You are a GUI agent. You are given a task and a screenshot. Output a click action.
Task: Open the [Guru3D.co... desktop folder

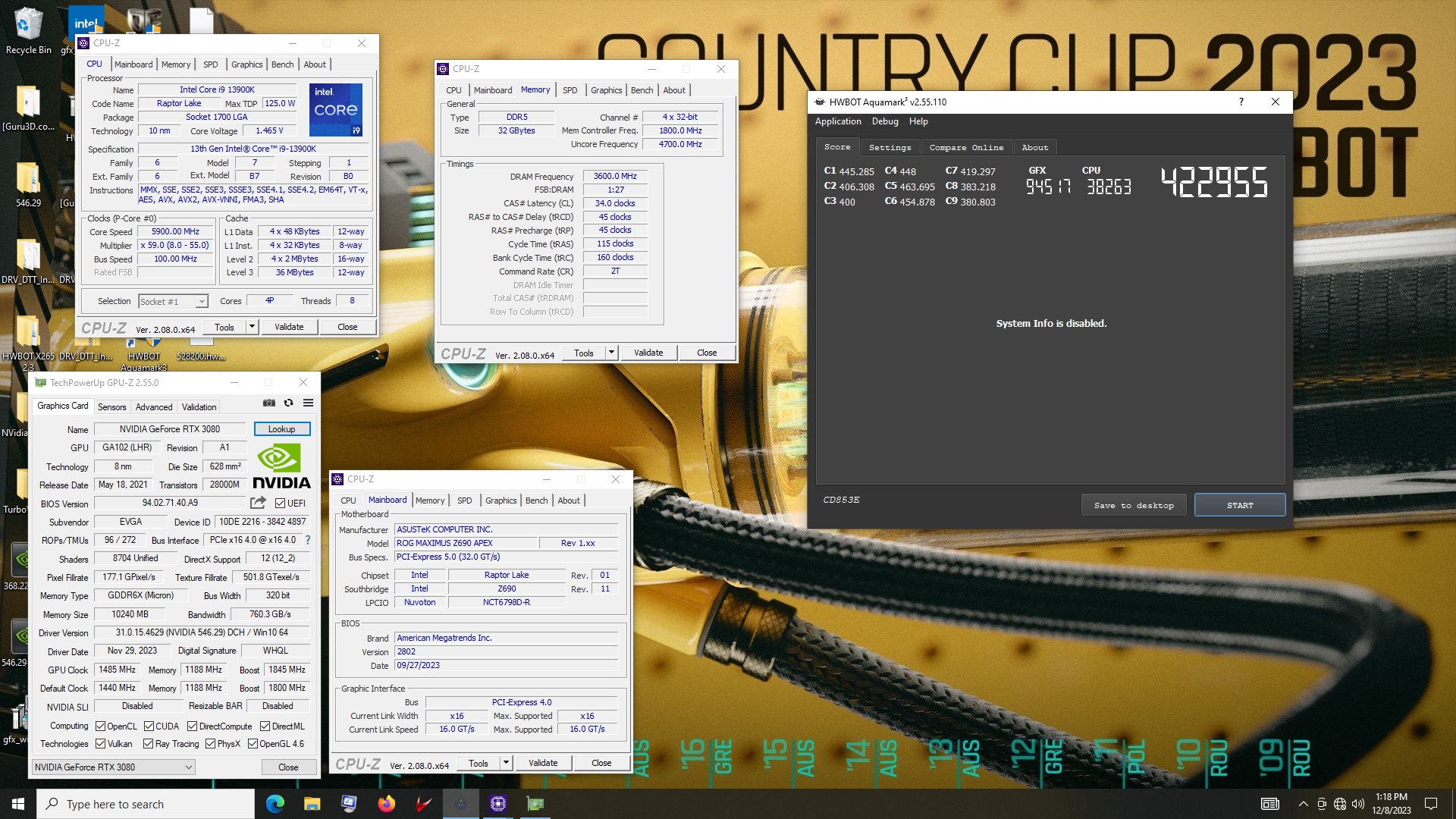28,108
